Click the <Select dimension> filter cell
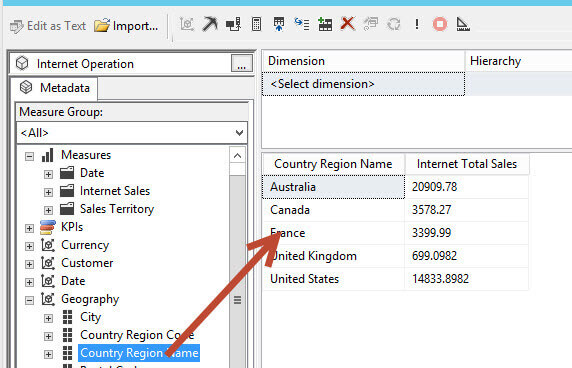 pyautogui.click(x=363, y=84)
